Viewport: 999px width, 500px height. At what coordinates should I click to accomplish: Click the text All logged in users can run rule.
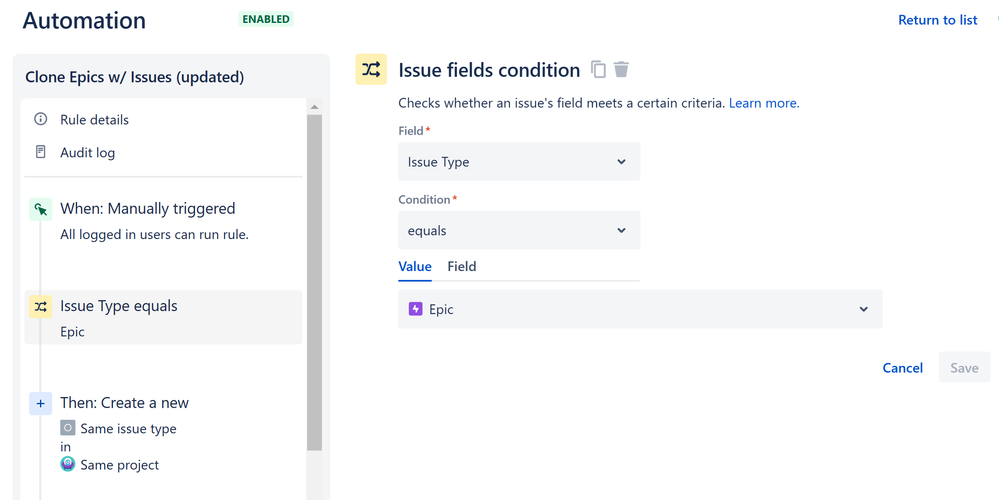coord(154,234)
